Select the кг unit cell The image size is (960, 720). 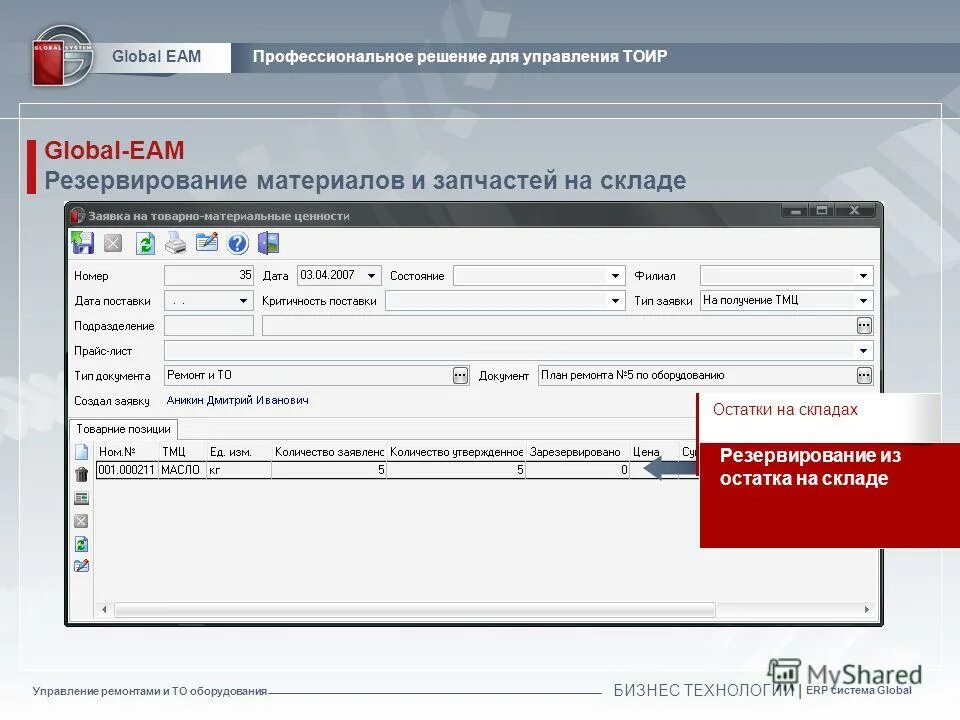(239, 470)
